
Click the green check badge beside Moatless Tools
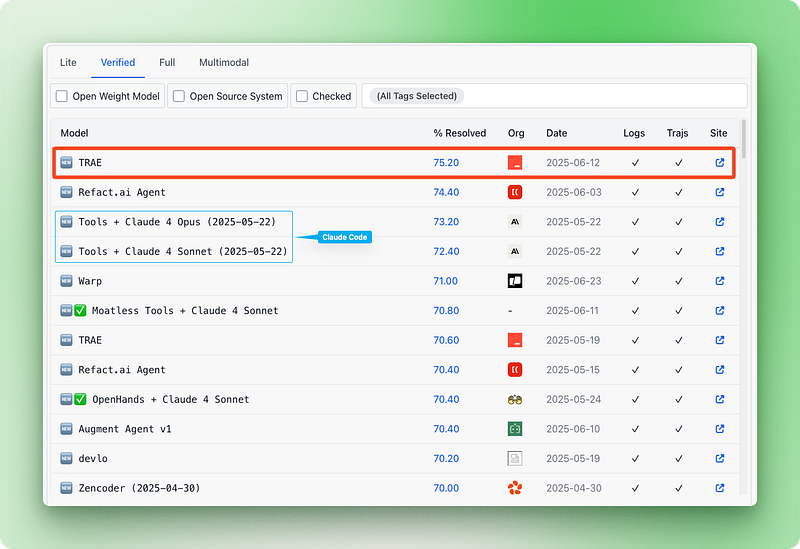point(80,310)
